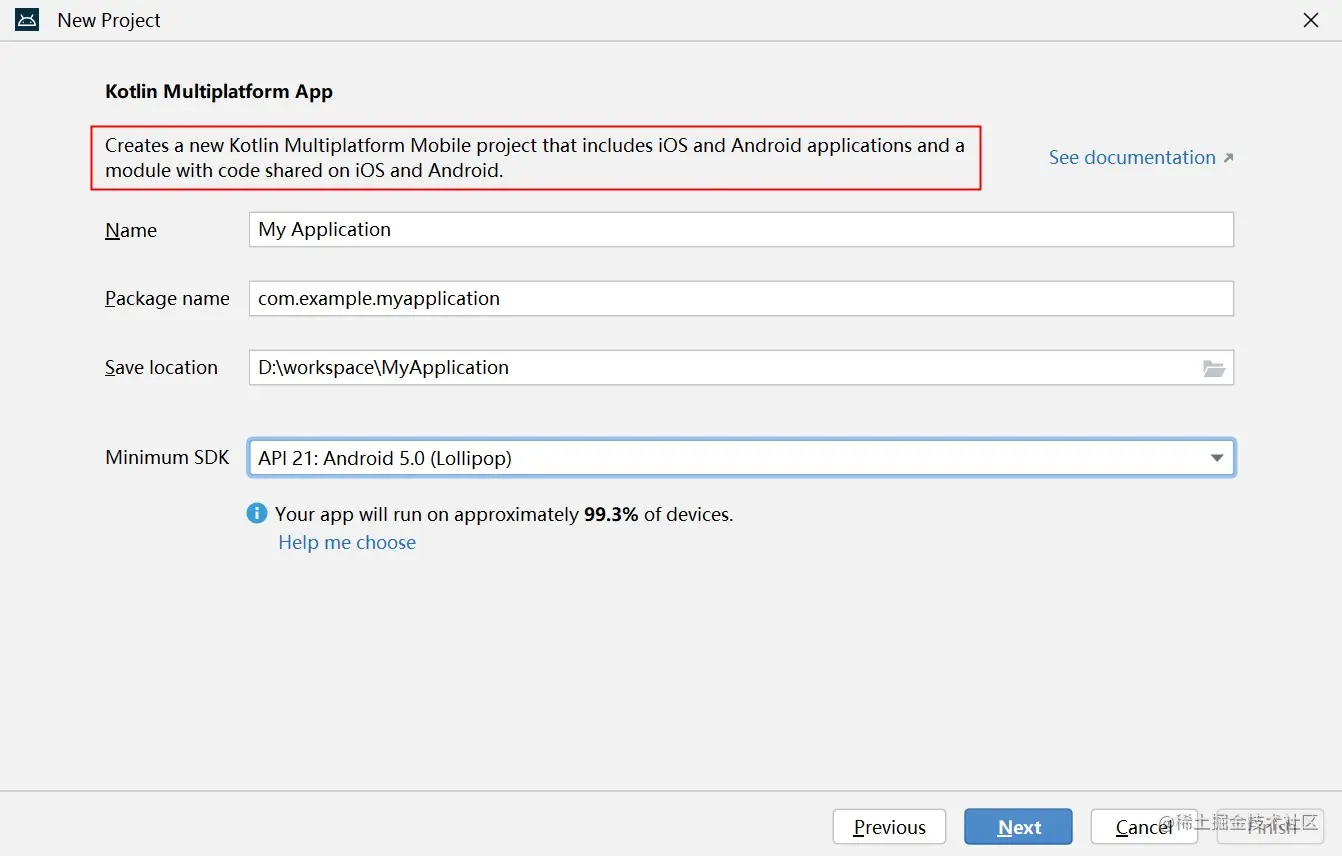
Task: Click the external-link arrow beside See documentation
Action: (x=1229, y=158)
